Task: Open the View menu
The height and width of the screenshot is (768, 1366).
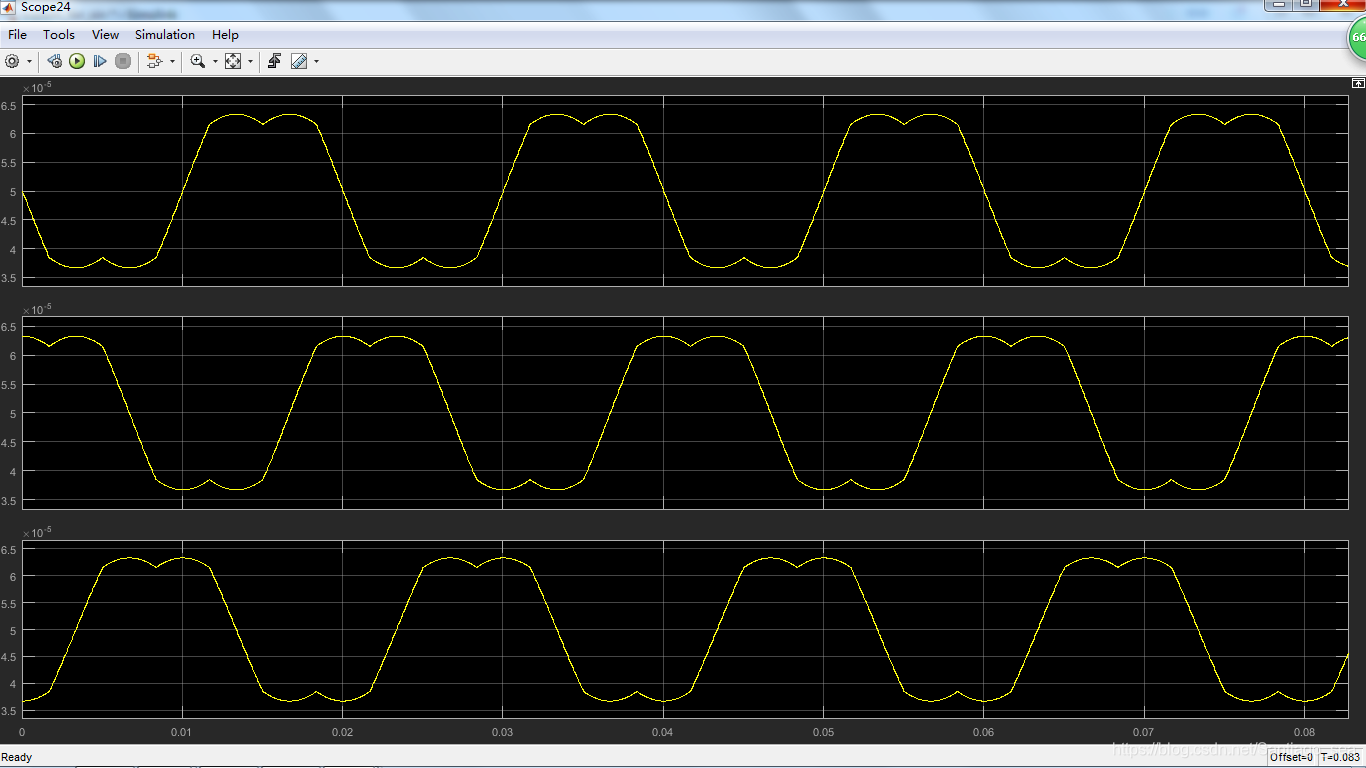Action: (x=105, y=34)
